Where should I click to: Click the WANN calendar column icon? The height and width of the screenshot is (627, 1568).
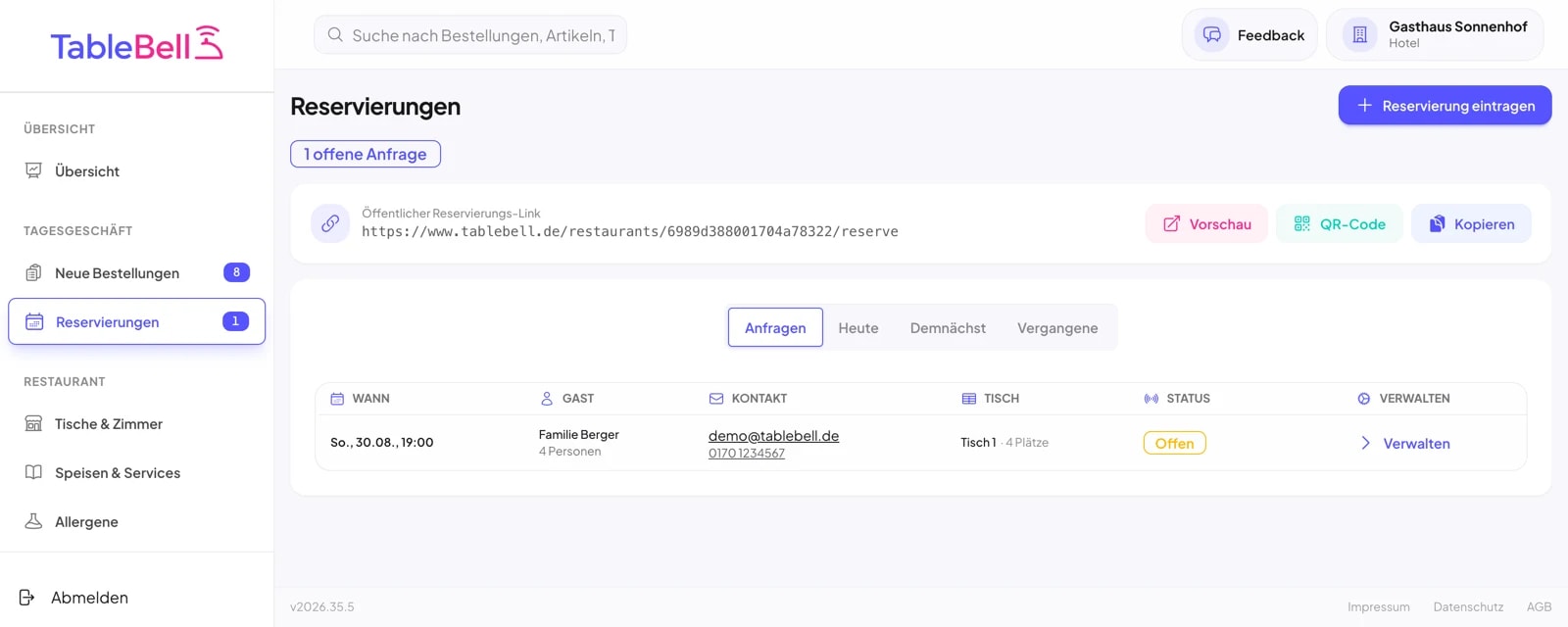[x=337, y=399]
